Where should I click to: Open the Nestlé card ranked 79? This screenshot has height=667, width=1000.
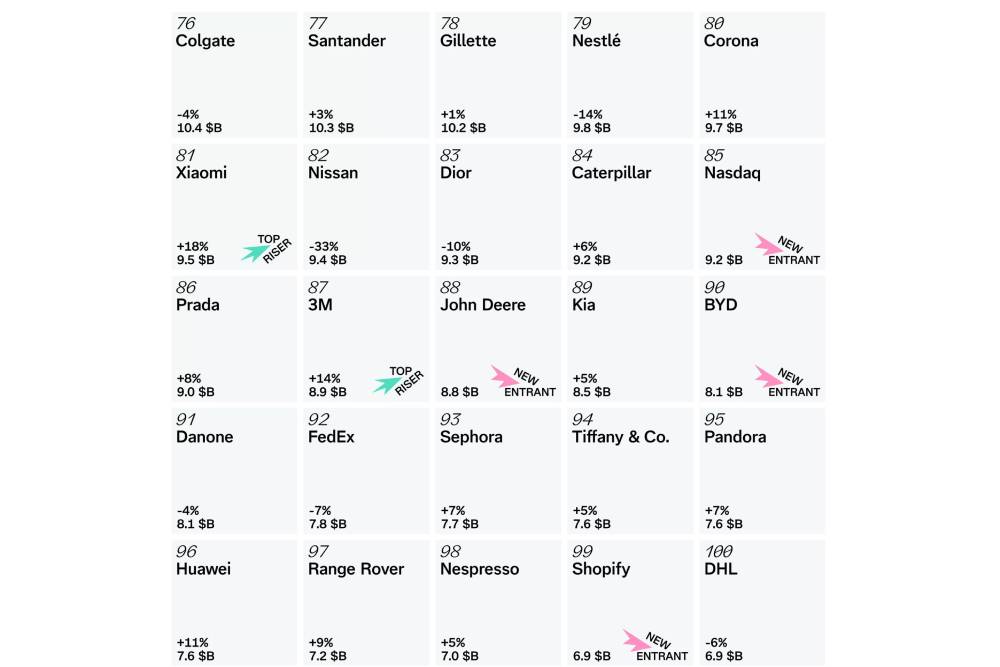tap(630, 75)
